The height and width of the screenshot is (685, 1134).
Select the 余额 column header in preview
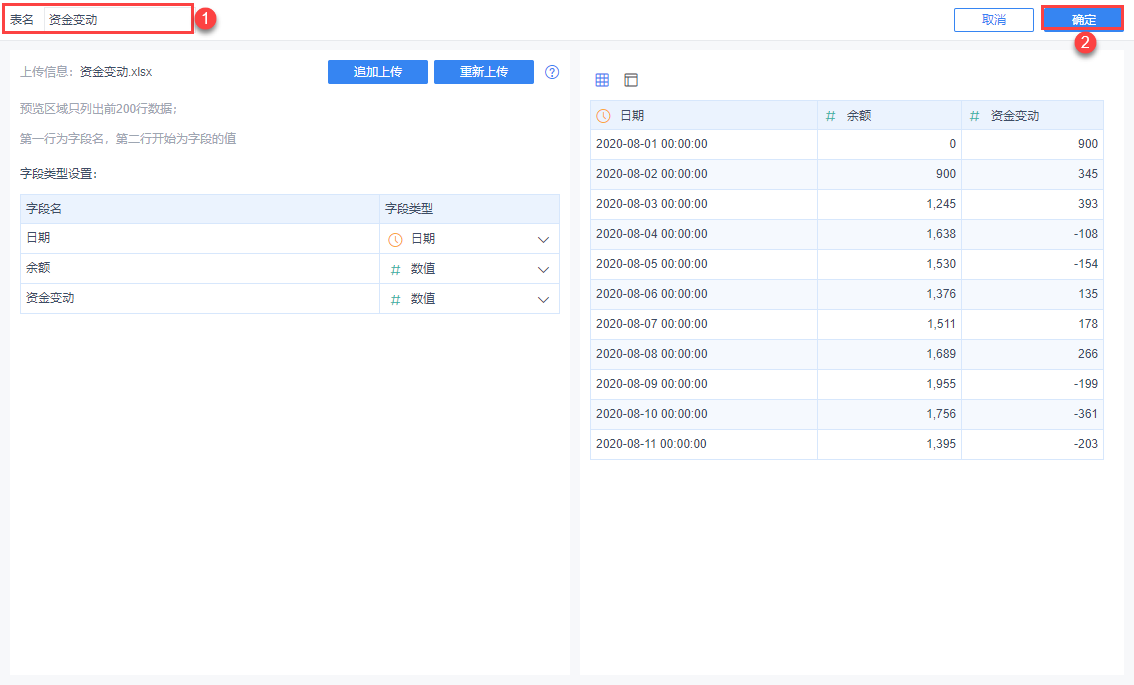[890, 116]
